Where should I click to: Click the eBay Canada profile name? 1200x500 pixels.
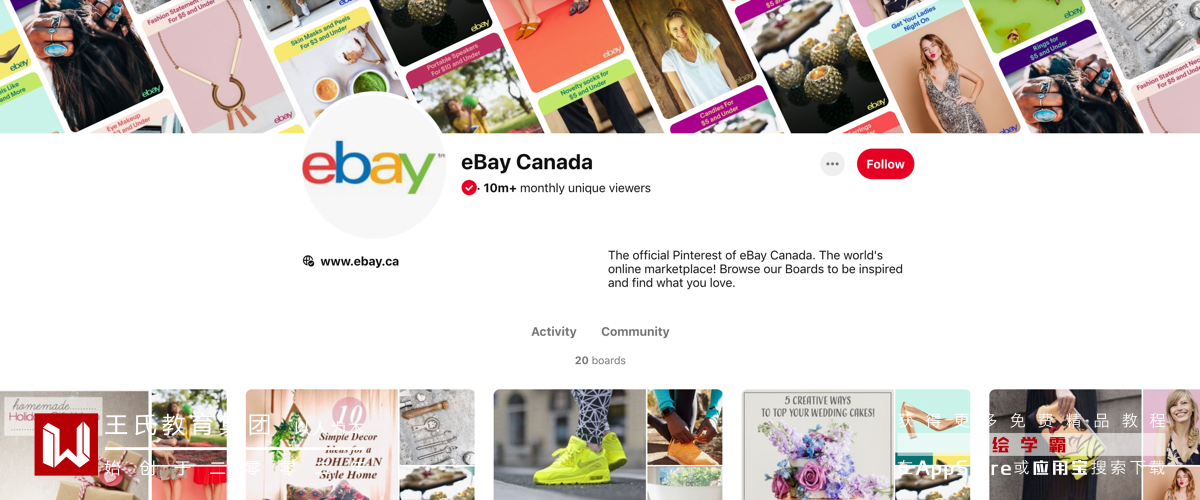pyautogui.click(x=526, y=162)
